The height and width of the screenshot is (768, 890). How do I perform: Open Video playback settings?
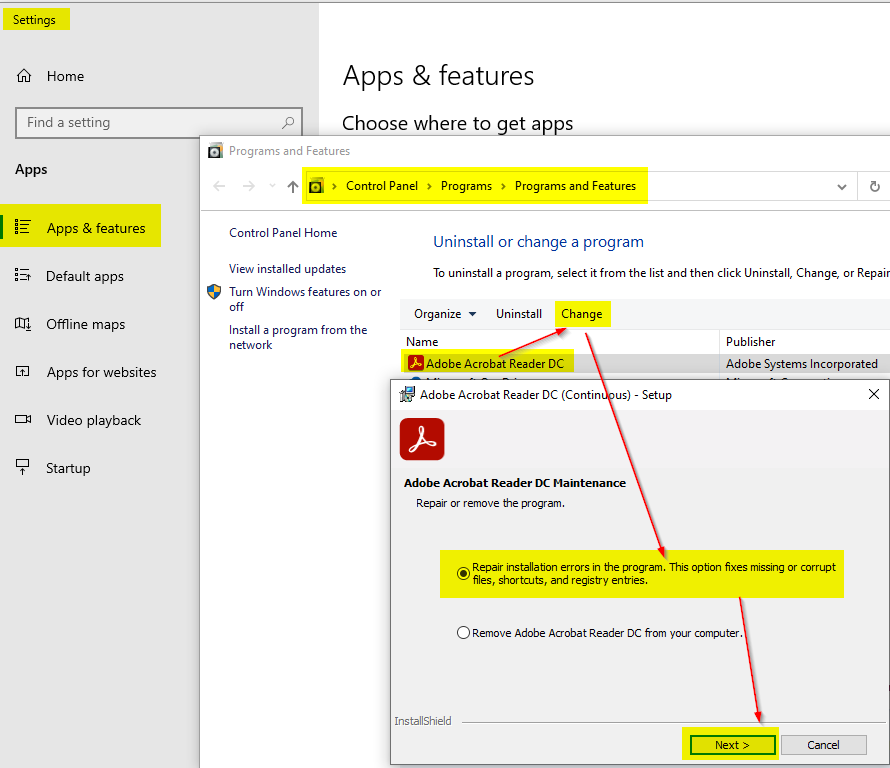pos(93,420)
